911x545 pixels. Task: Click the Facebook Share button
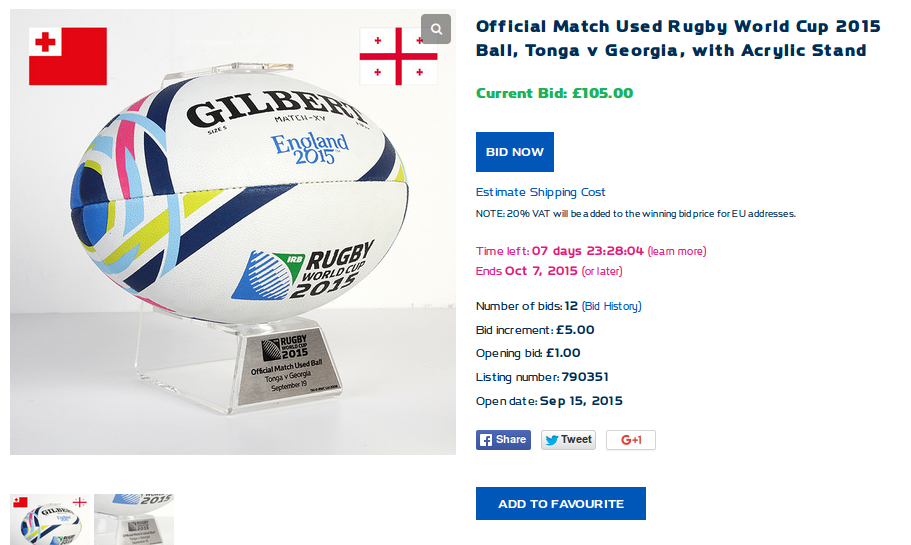[x=503, y=440]
